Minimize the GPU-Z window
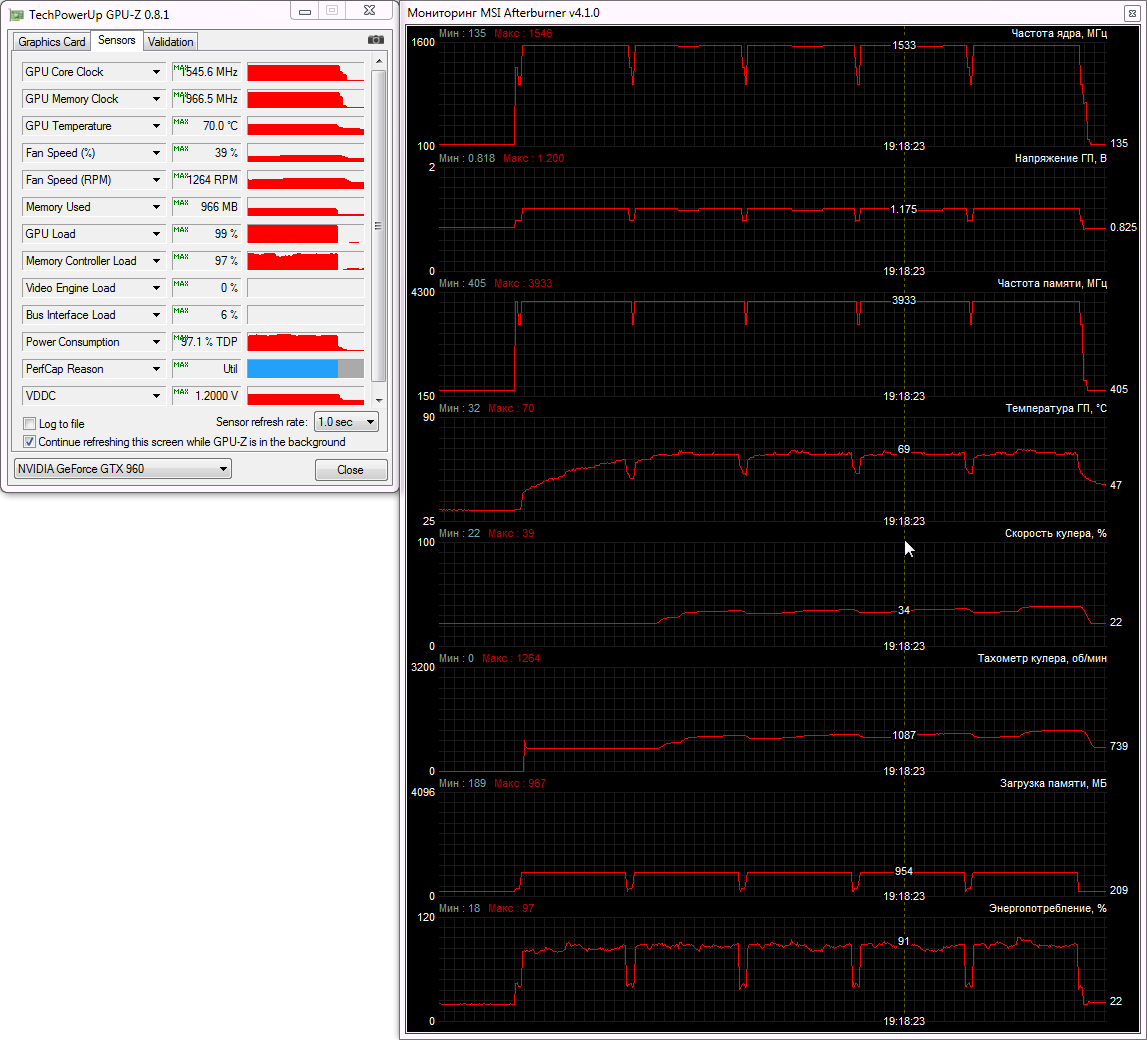Screen dimensions: 1147x1040 [305, 11]
